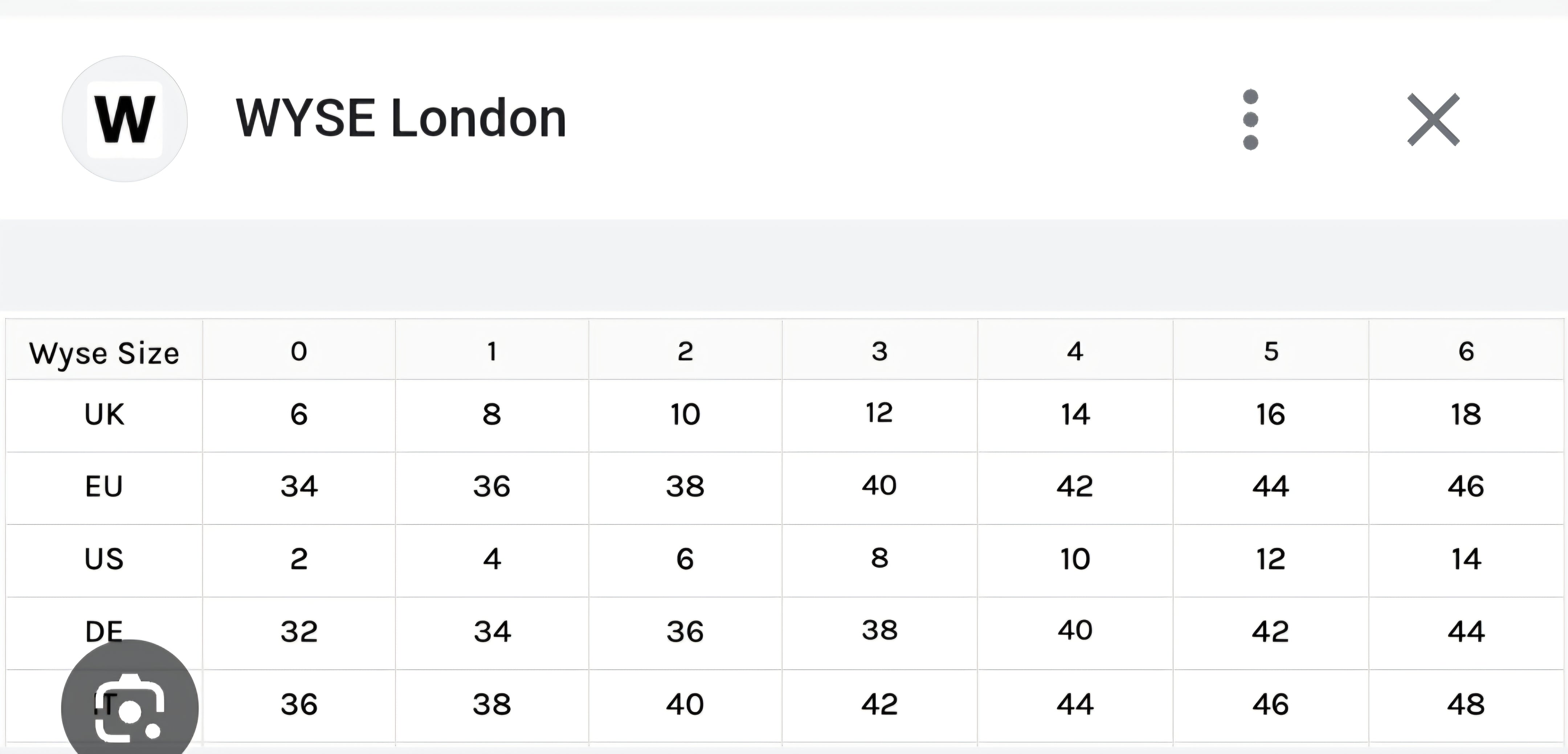Click the Wyse Size header cell
The width and height of the screenshot is (1568, 754).
coord(104,353)
